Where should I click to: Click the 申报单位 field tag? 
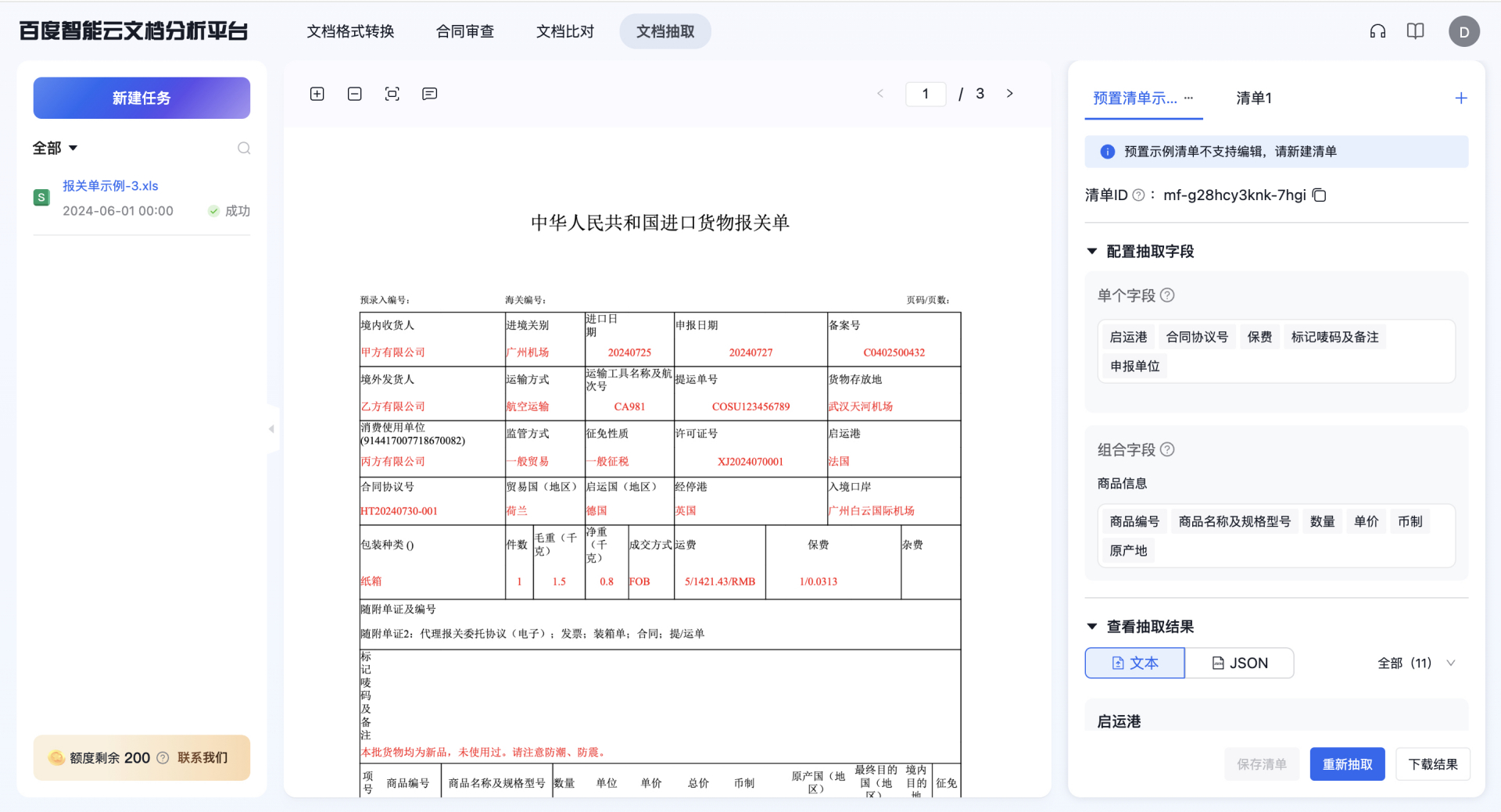(1134, 366)
